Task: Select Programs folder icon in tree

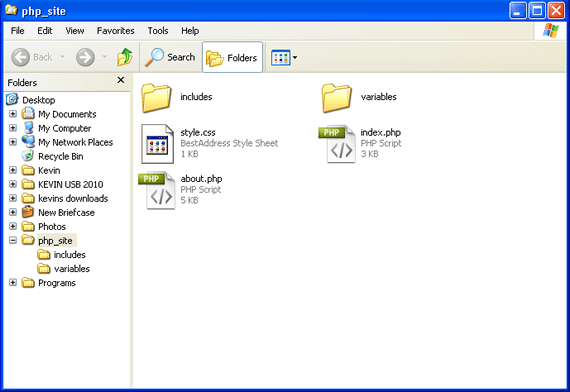Action: click(x=28, y=283)
